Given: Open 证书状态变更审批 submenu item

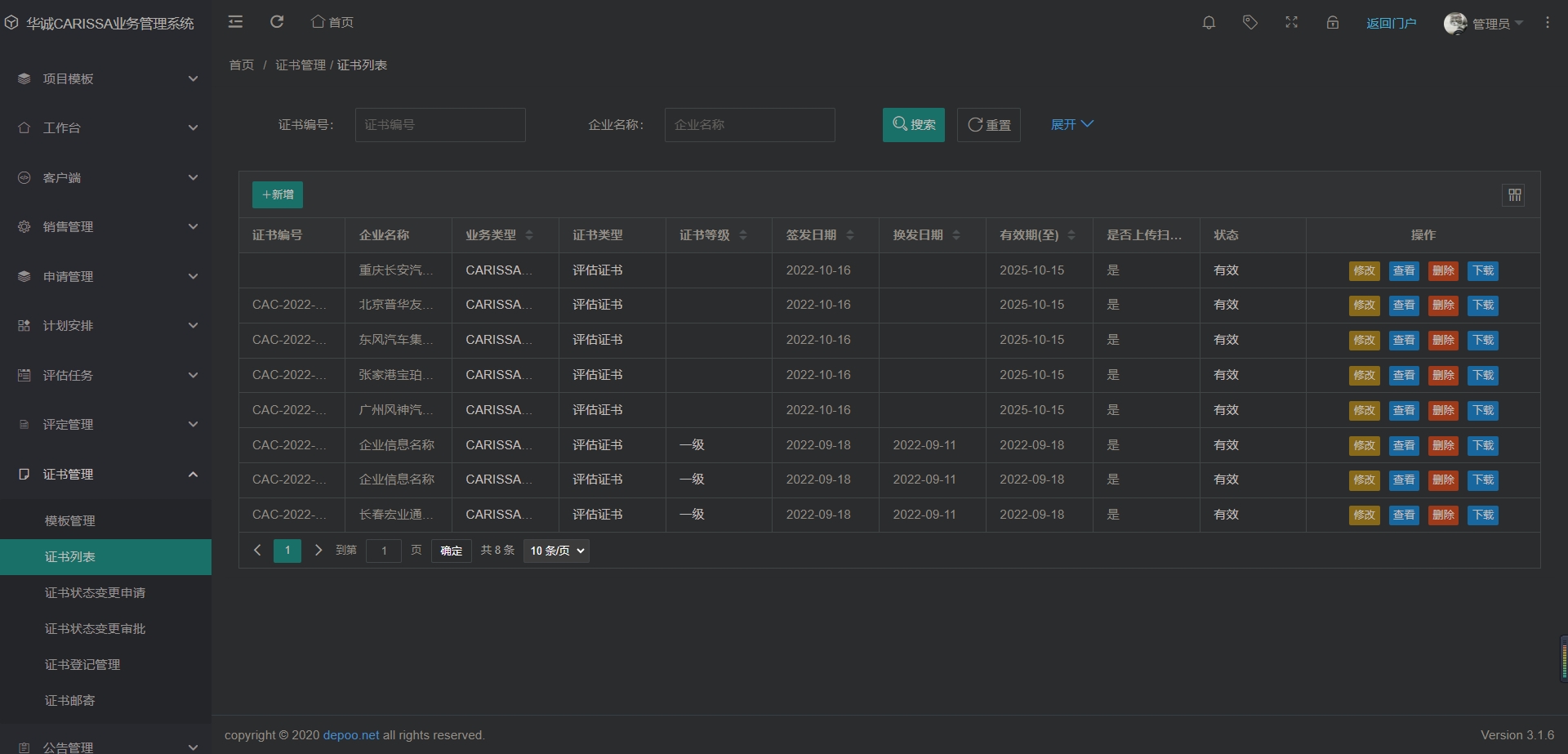Looking at the screenshot, I should pos(105,629).
